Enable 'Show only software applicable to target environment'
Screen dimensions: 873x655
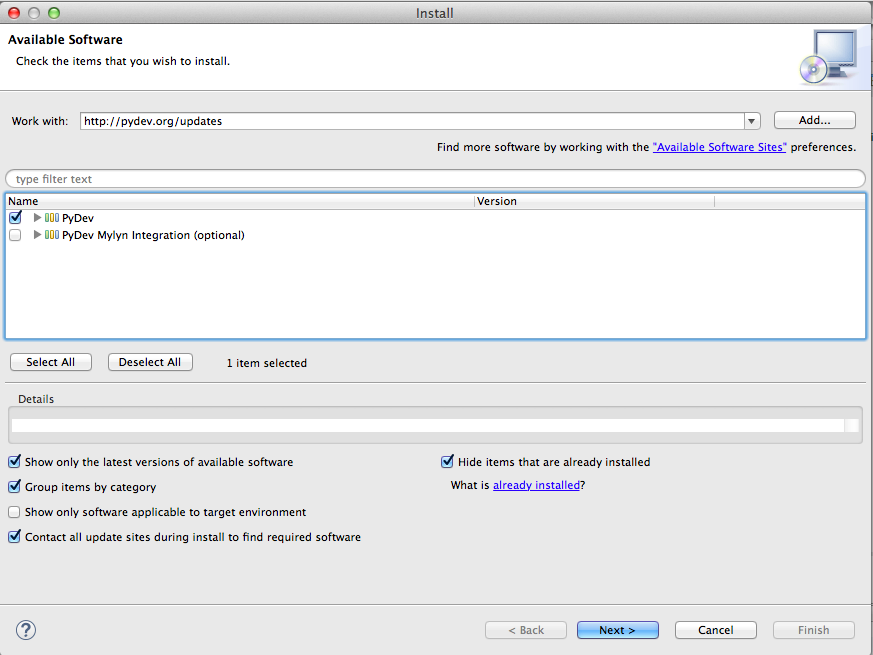coord(14,511)
